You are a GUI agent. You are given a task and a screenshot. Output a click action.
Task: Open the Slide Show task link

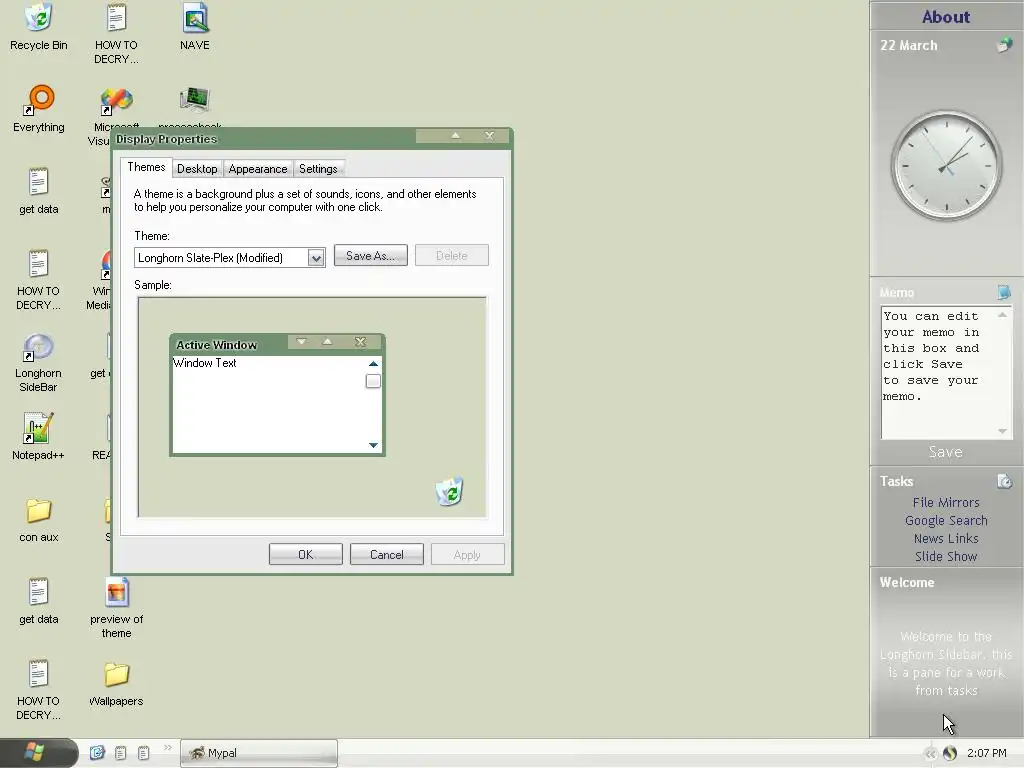point(946,556)
